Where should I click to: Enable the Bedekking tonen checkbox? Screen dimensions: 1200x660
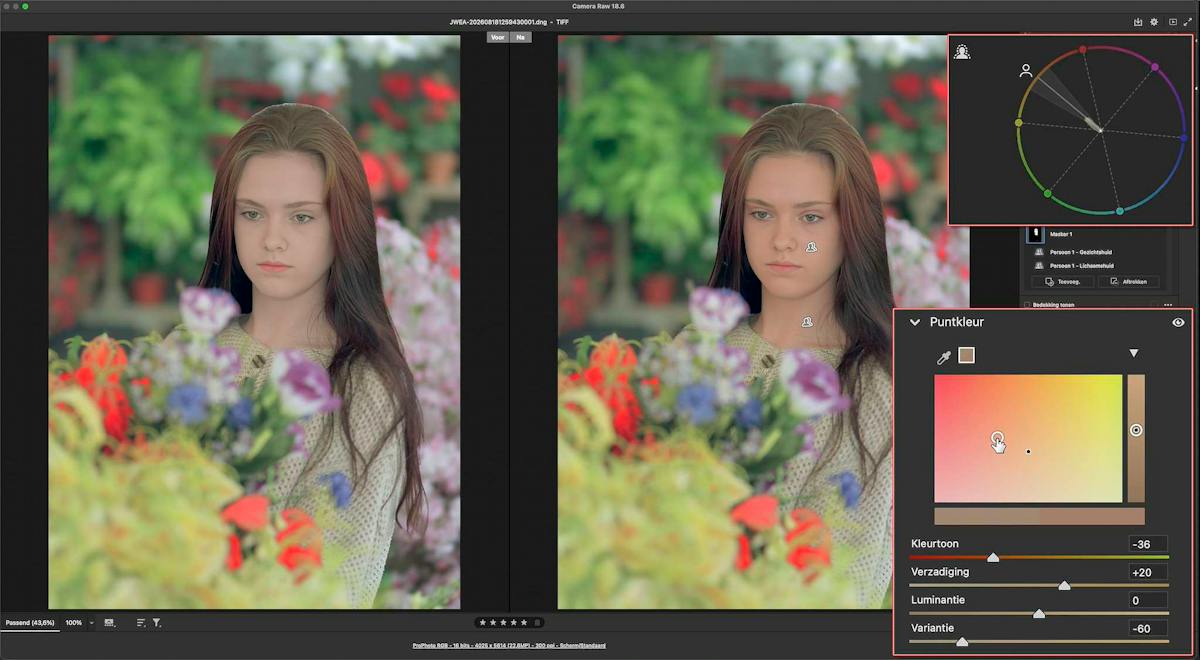[x=1026, y=304]
